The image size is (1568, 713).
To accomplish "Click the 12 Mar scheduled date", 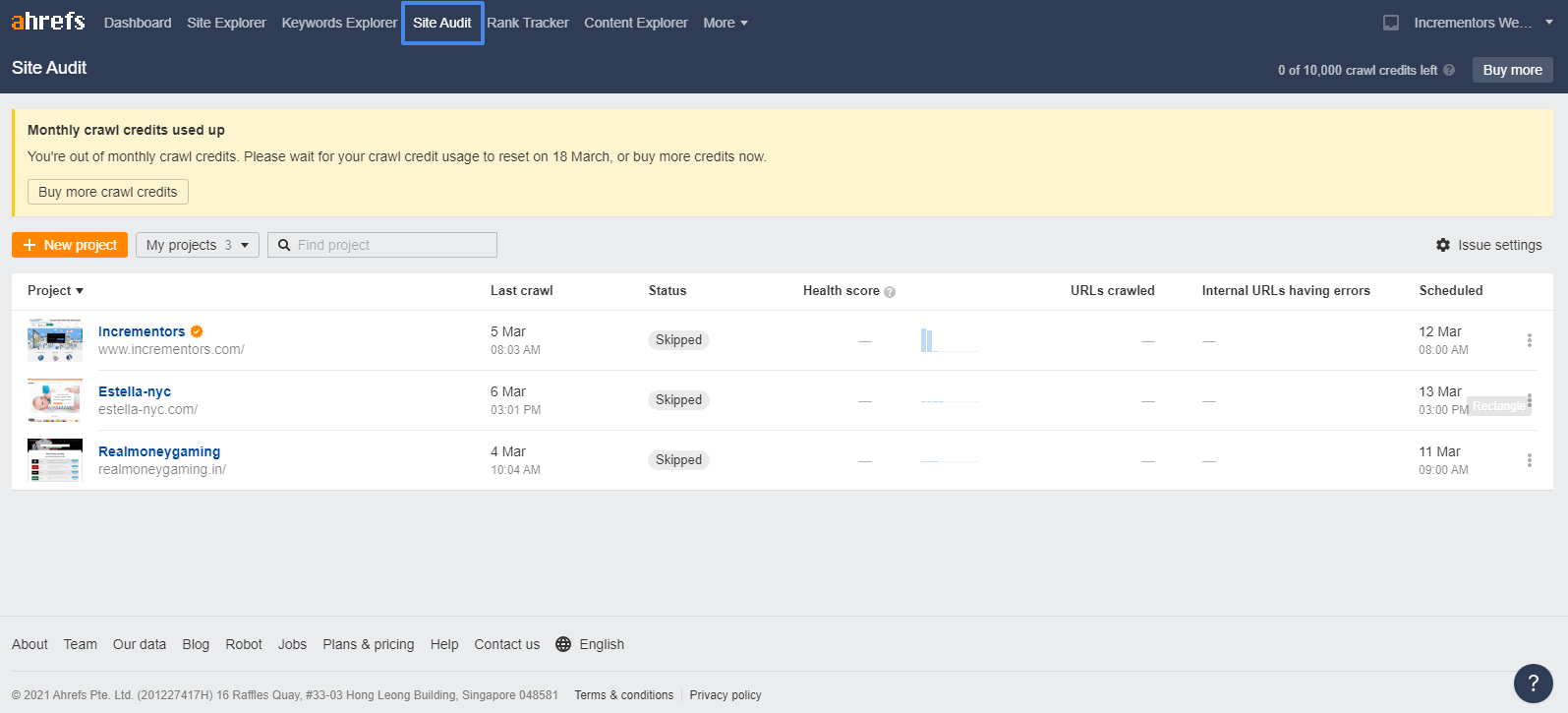I will [1440, 331].
